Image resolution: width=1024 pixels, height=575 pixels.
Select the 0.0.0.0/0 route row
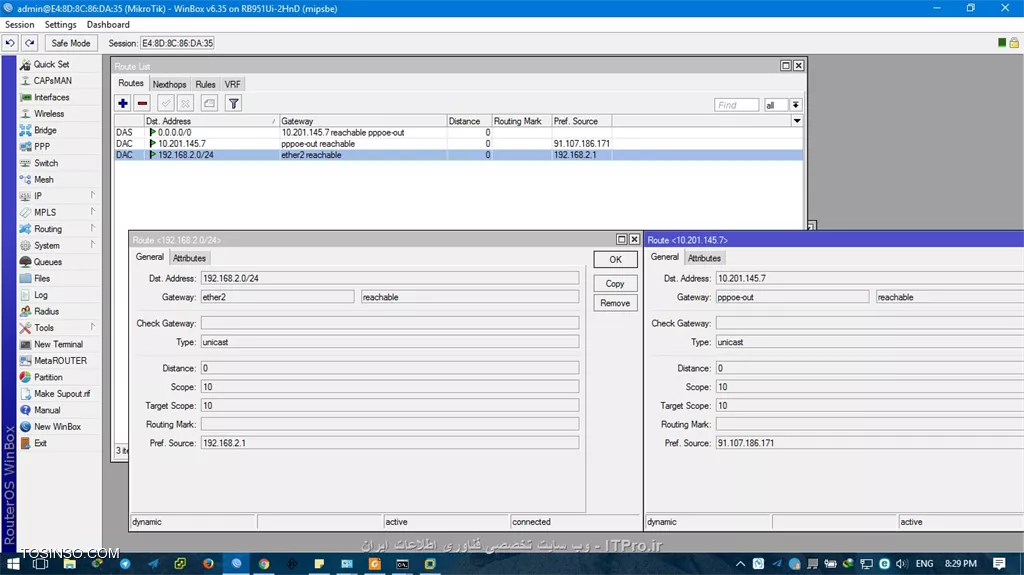(x=458, y=132)
